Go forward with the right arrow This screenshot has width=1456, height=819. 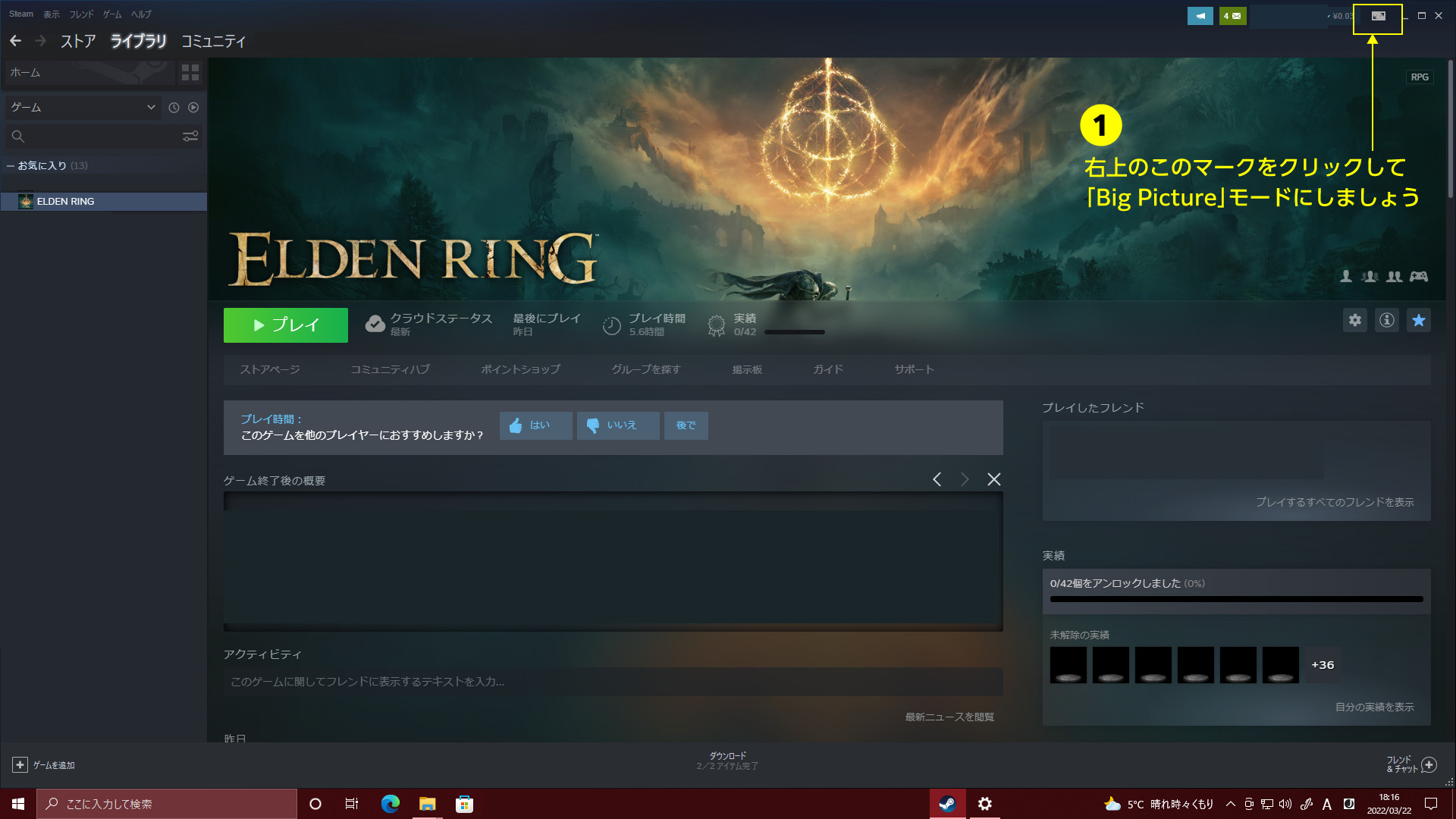coord(41,41)
